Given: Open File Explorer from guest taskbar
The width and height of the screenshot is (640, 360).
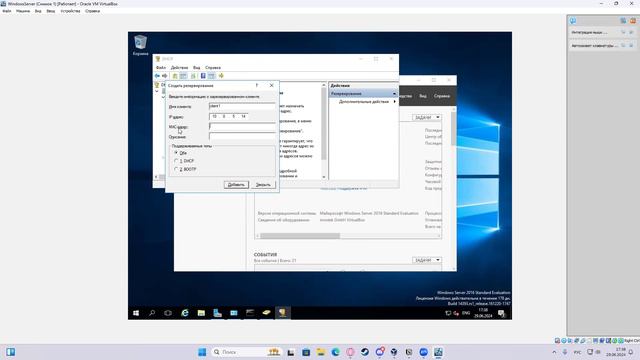Looking at the screenshot, I should 201,313.
